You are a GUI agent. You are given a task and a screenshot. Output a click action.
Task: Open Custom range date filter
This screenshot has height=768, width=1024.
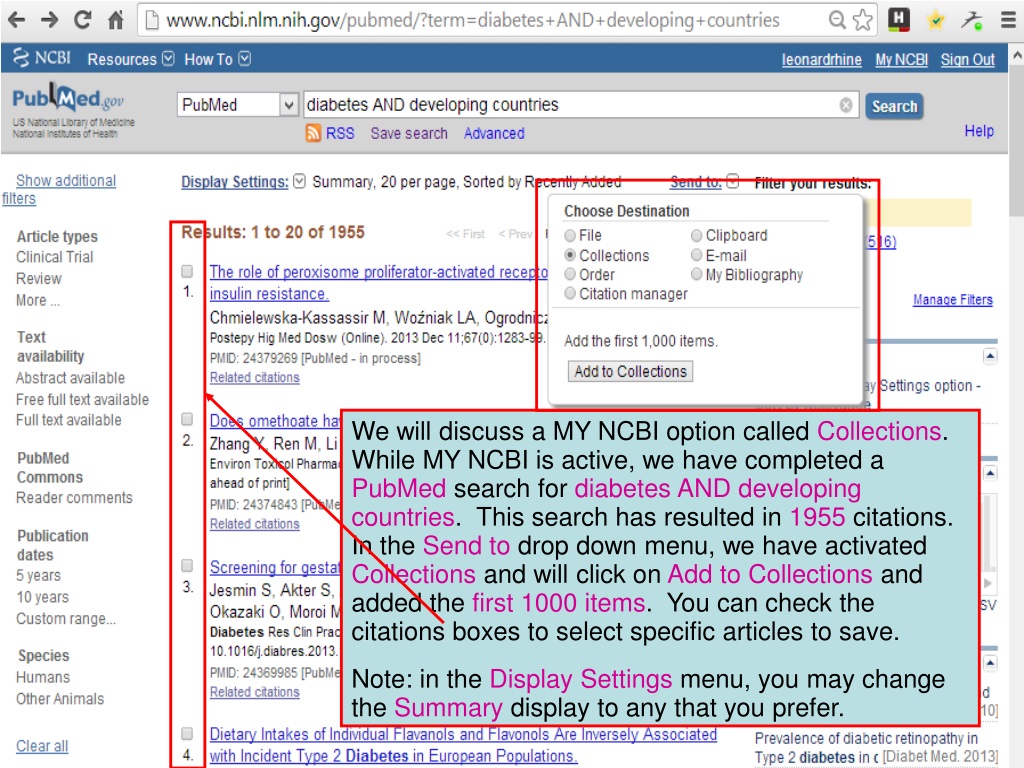pyautogui.click(x=66, y=618)
